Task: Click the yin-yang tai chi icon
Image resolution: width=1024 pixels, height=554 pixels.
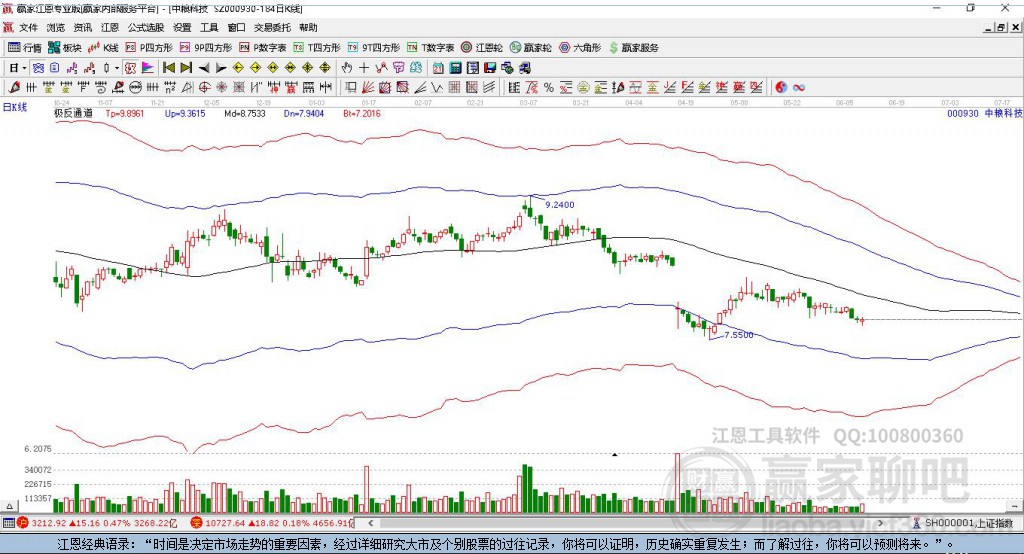Action: [781, 88]
